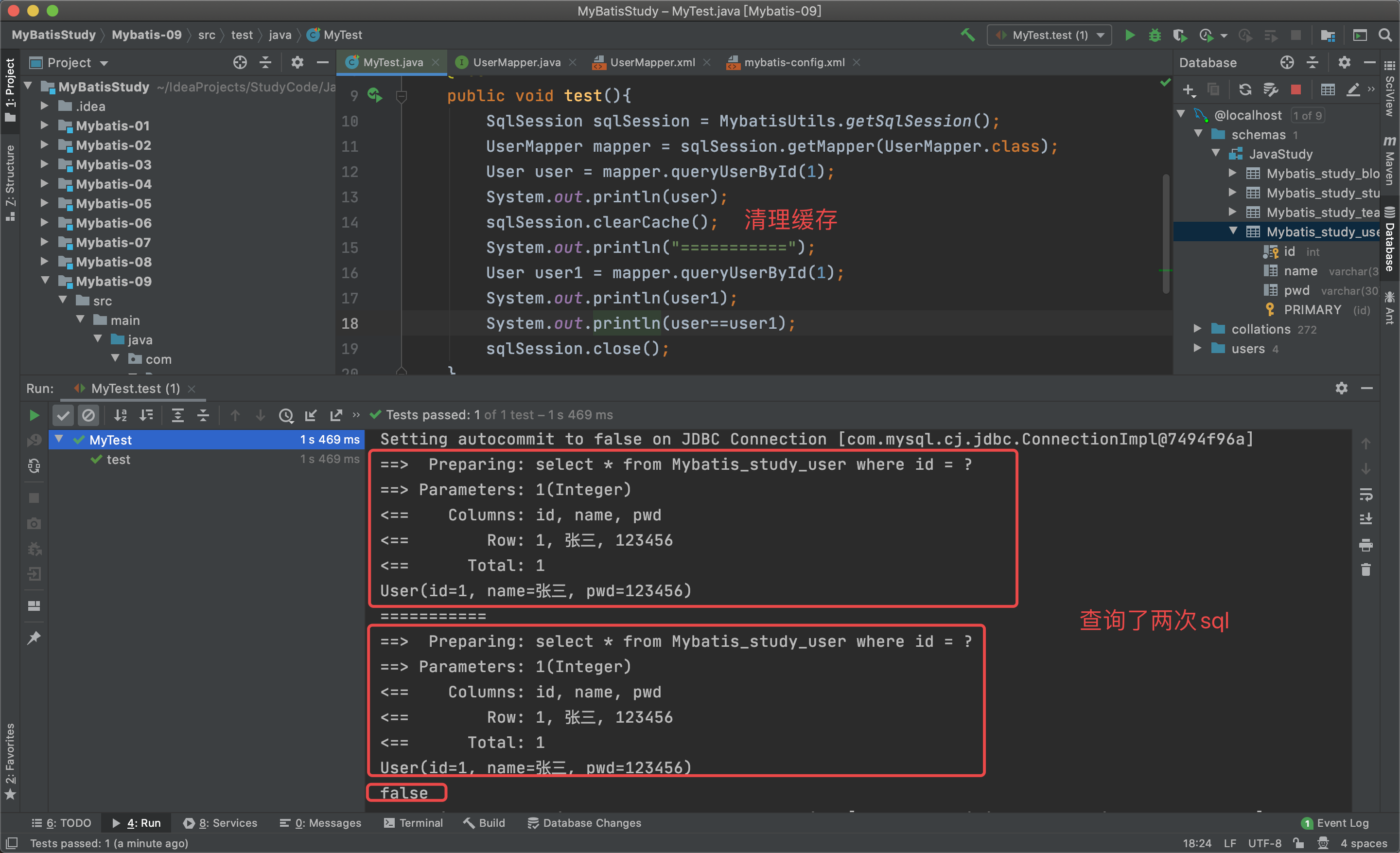Open the TODO tool window
1400x853 pixels.
tap(61, 822)
